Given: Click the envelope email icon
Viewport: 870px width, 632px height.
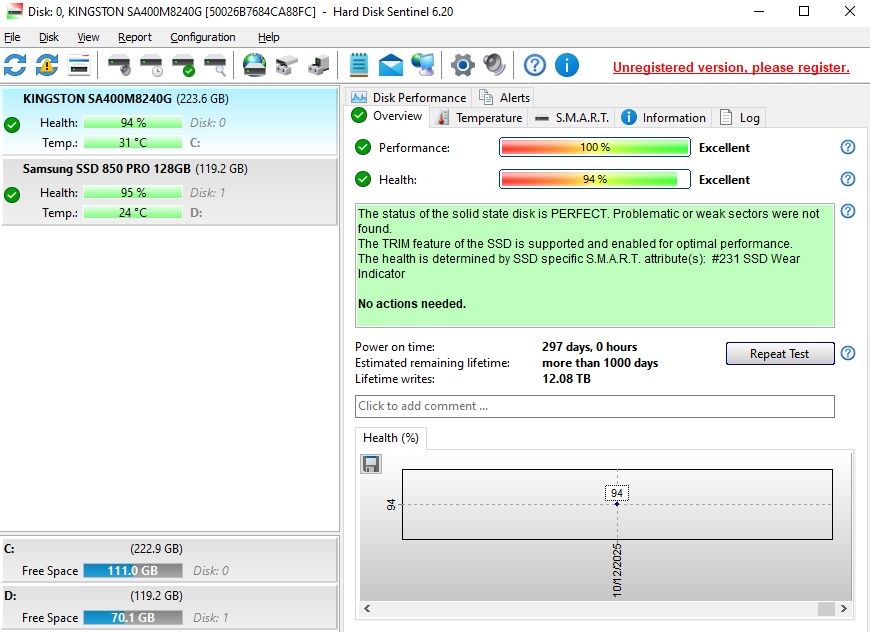Looking at the screenshot, I should (391, 65).
